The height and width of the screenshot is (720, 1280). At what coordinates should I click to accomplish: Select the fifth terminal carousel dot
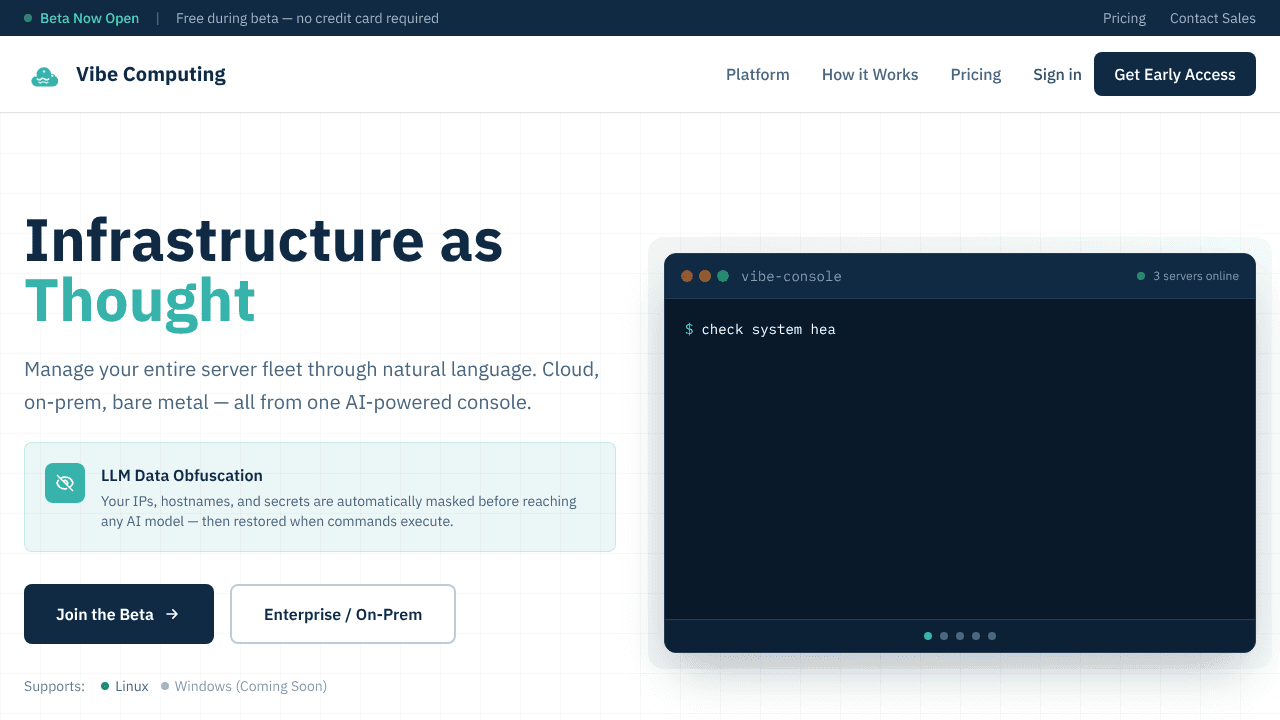coord(992,636)
